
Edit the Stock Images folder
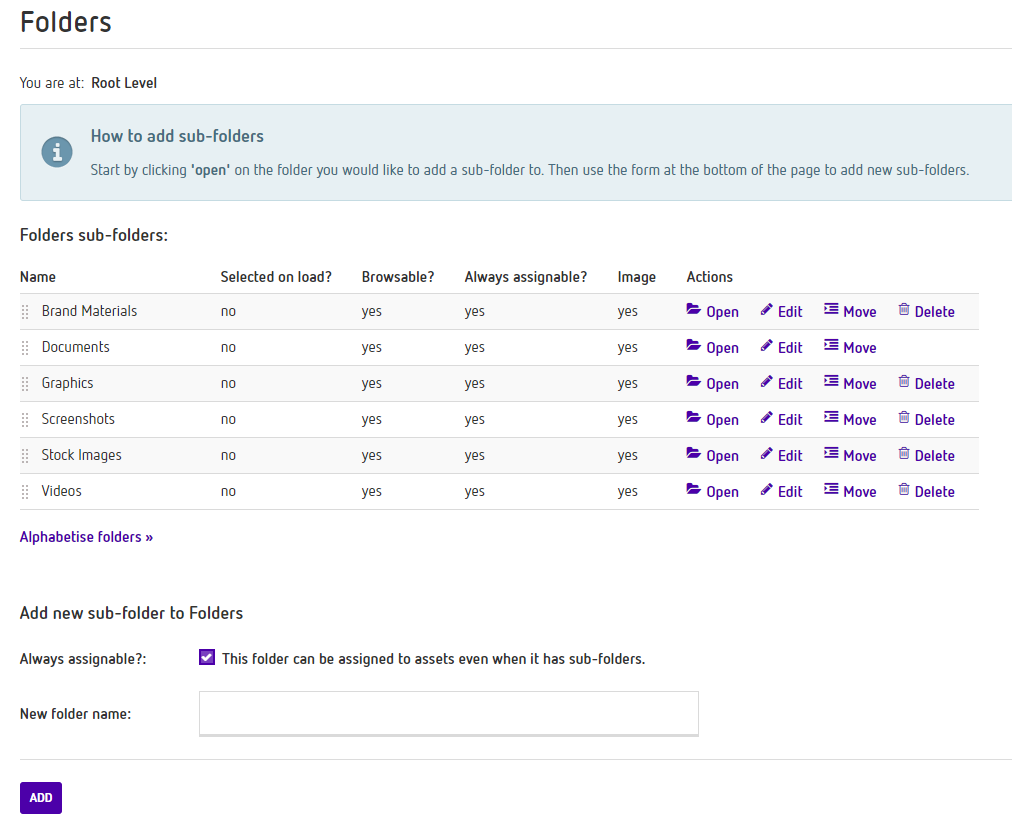781,456
